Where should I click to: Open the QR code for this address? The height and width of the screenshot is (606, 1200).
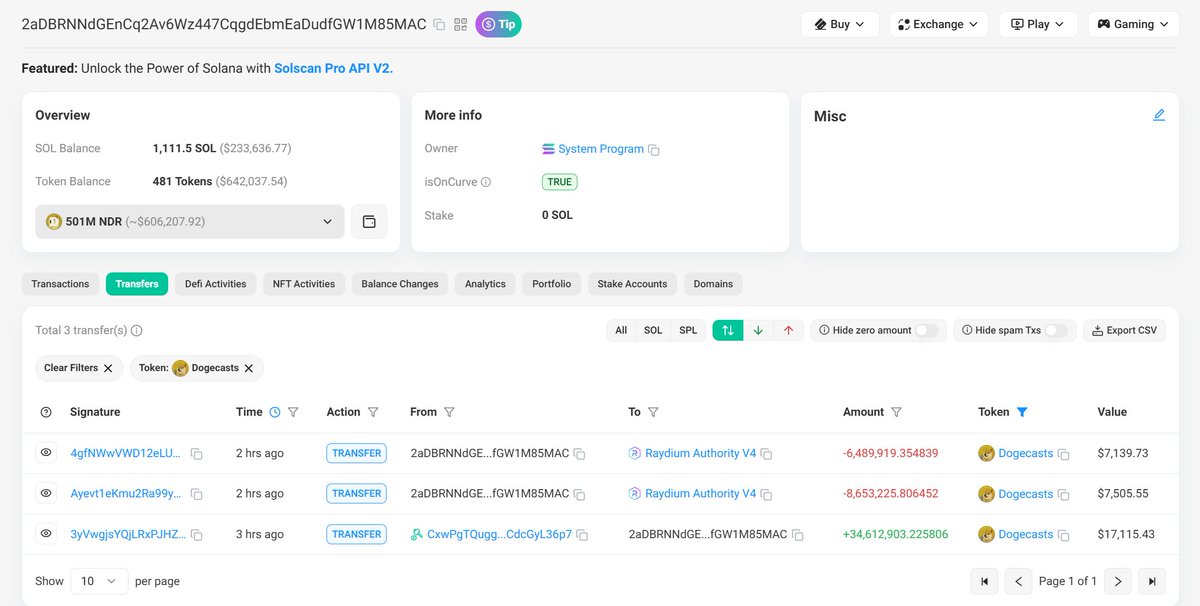click(460, 24)
